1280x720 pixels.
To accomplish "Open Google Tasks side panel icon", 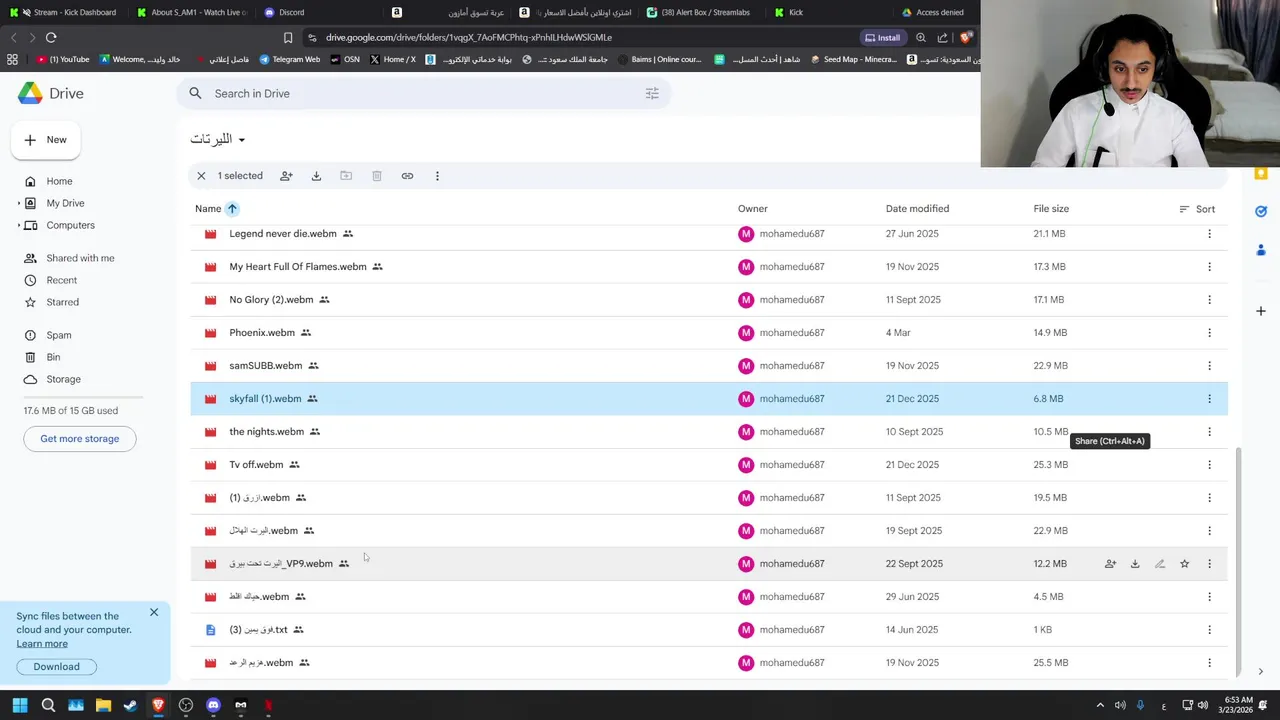I will click(1261, 211).
